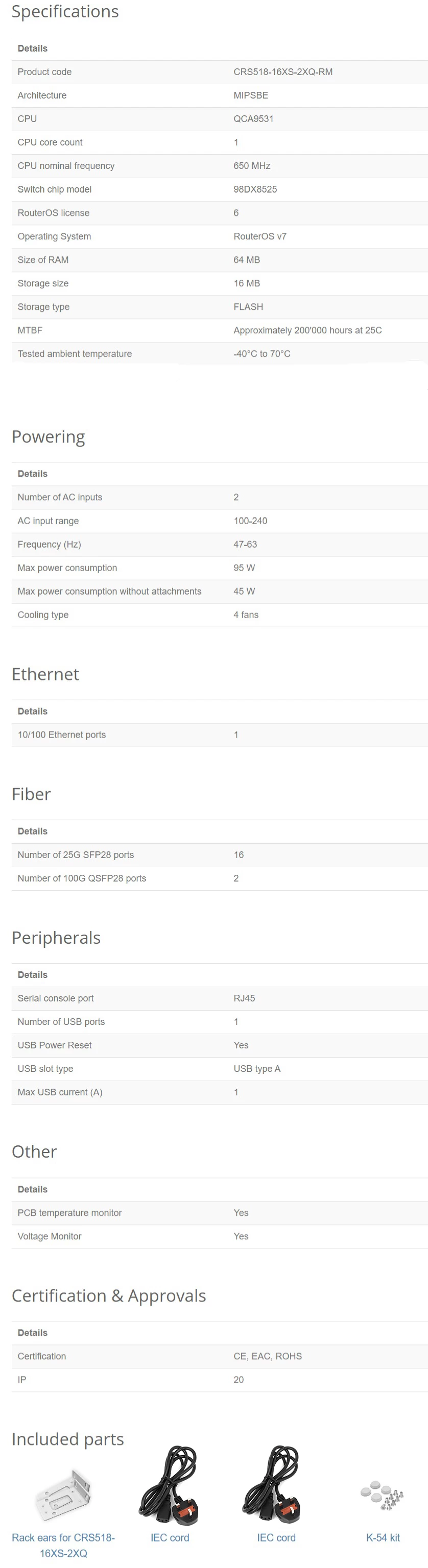This screenshot has width=428, height=1568.
Task: Click the 'Certification & Approvals' heading
Action: pyautogui.click(x=109, y=1295)
